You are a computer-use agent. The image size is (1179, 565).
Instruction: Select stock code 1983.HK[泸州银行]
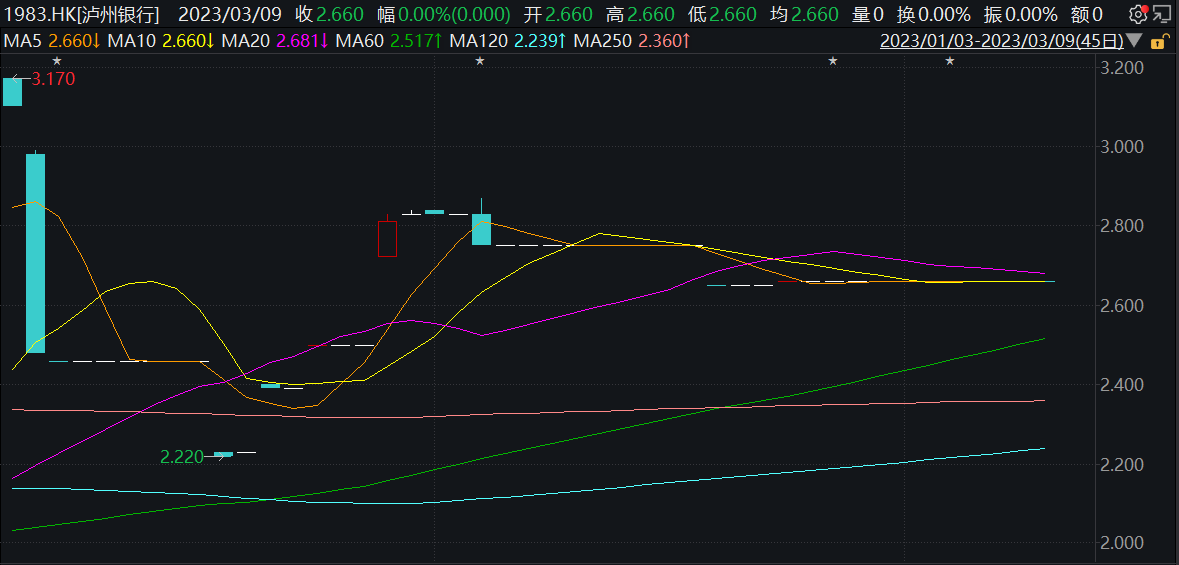(82, 14)
